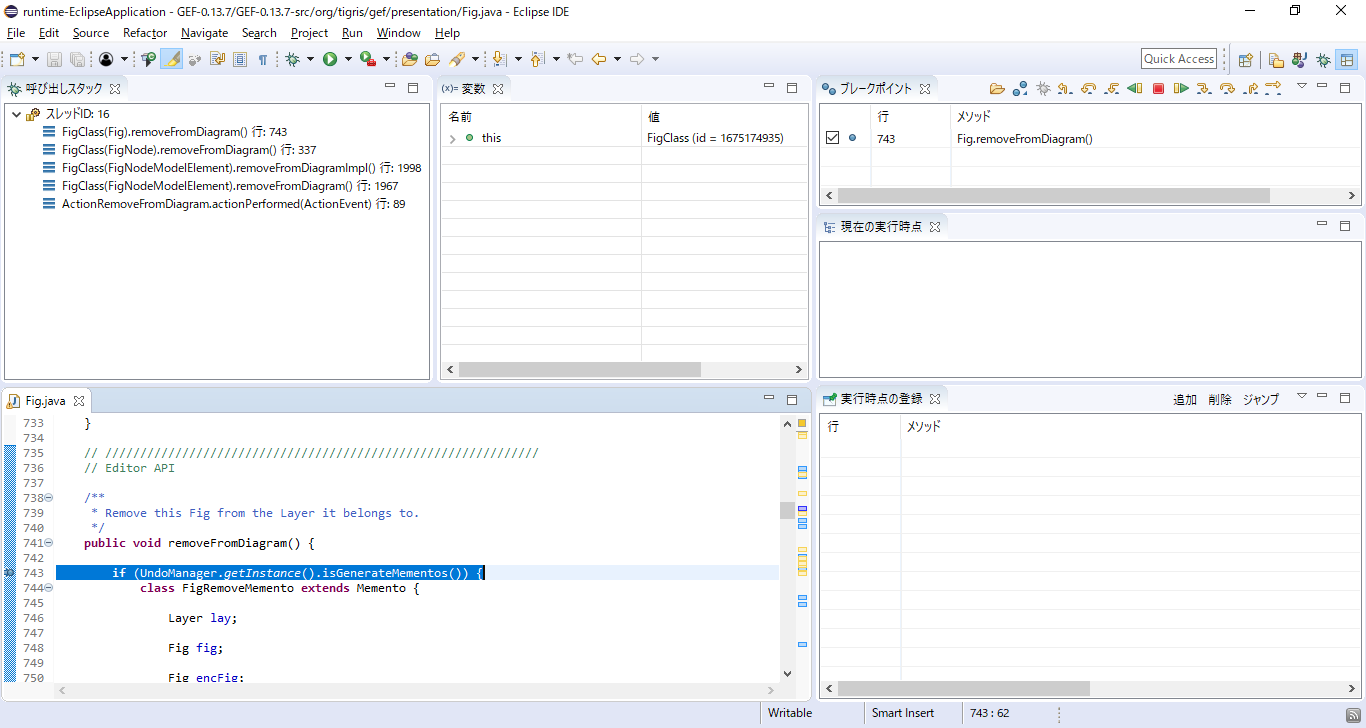Click the New file wizard icon
The height and width of the screenshot is (728, 1366).
point(16,59)
